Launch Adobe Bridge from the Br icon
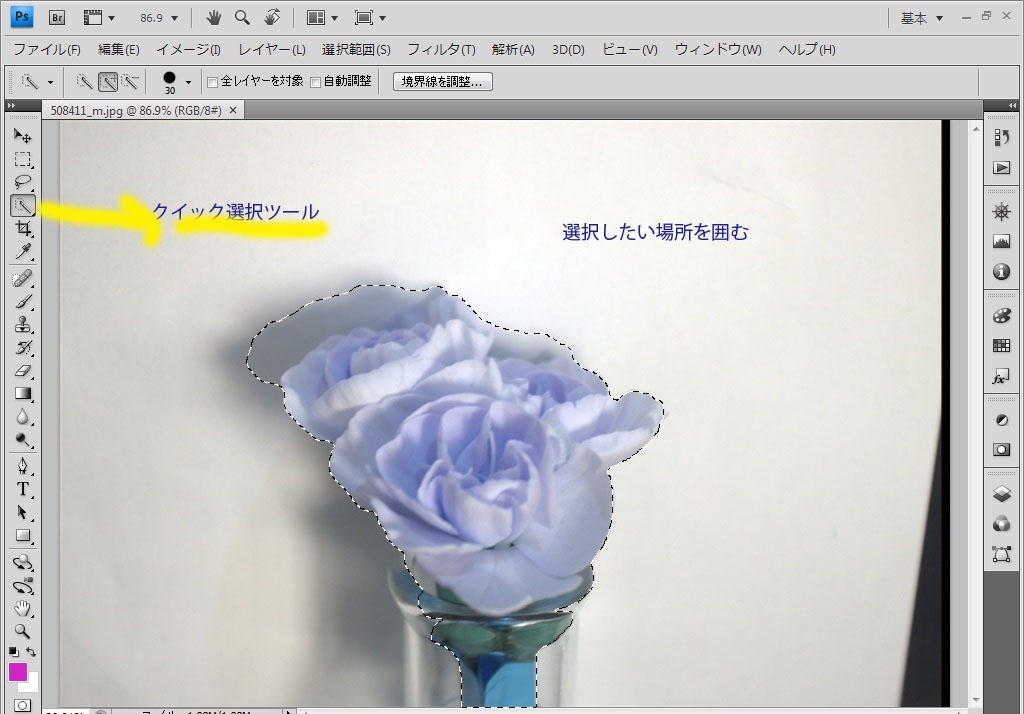 pos(57,17)
